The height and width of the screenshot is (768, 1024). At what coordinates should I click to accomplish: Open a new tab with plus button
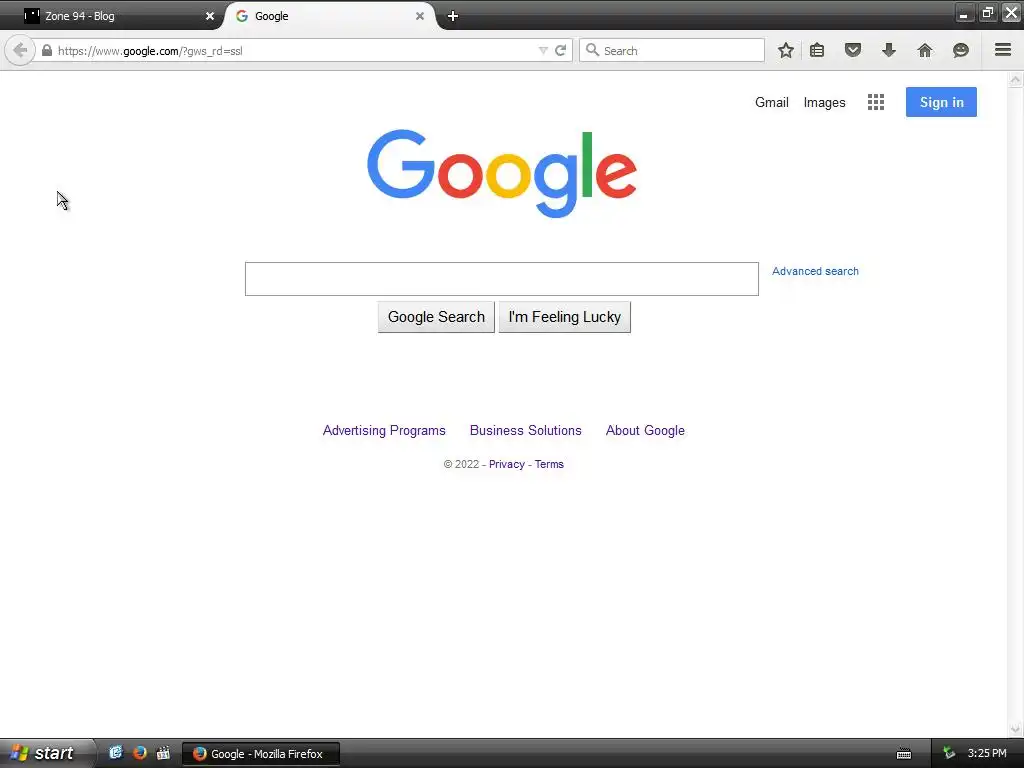pyautogui.click(x=453, y=16)
